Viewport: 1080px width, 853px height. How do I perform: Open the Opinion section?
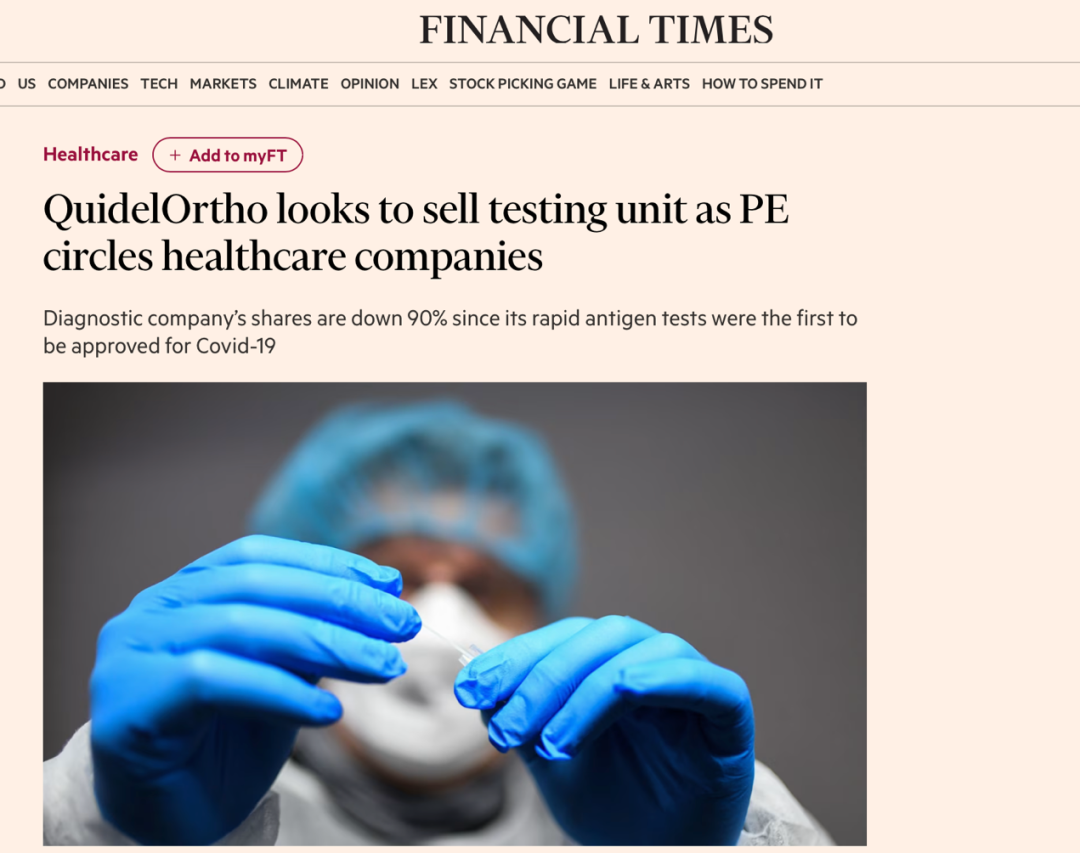click(370, 84)
